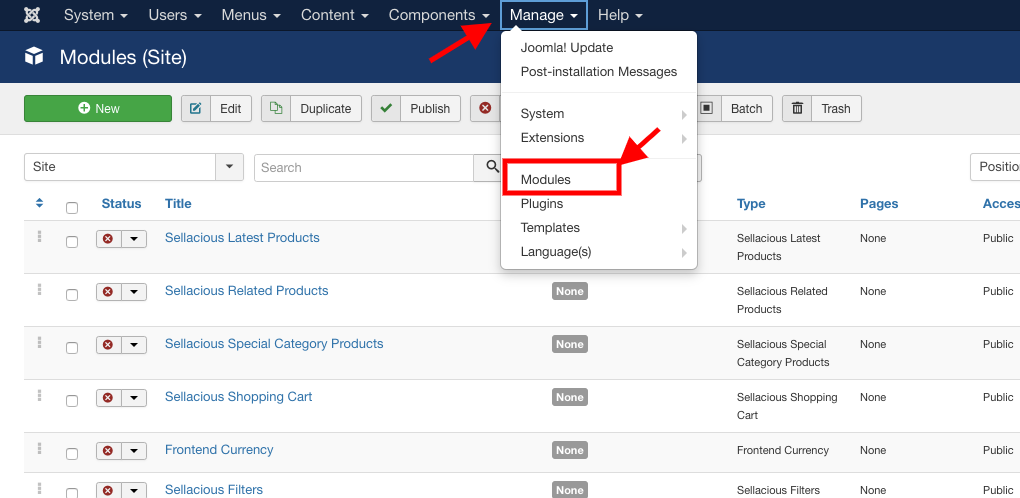Click the Batch square icon

[x=707, y=109]
